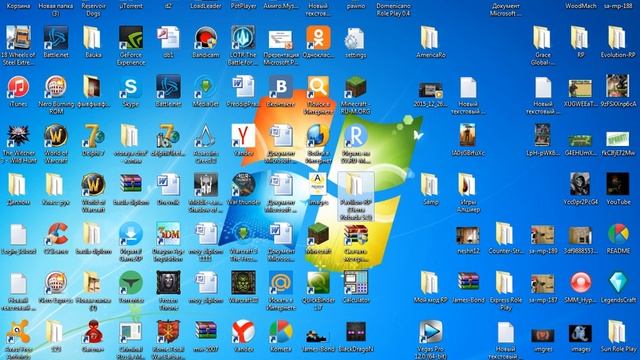The height and width of the screenshot is (360, 640).
Task: Start Skype
Action: coord(131,88)
